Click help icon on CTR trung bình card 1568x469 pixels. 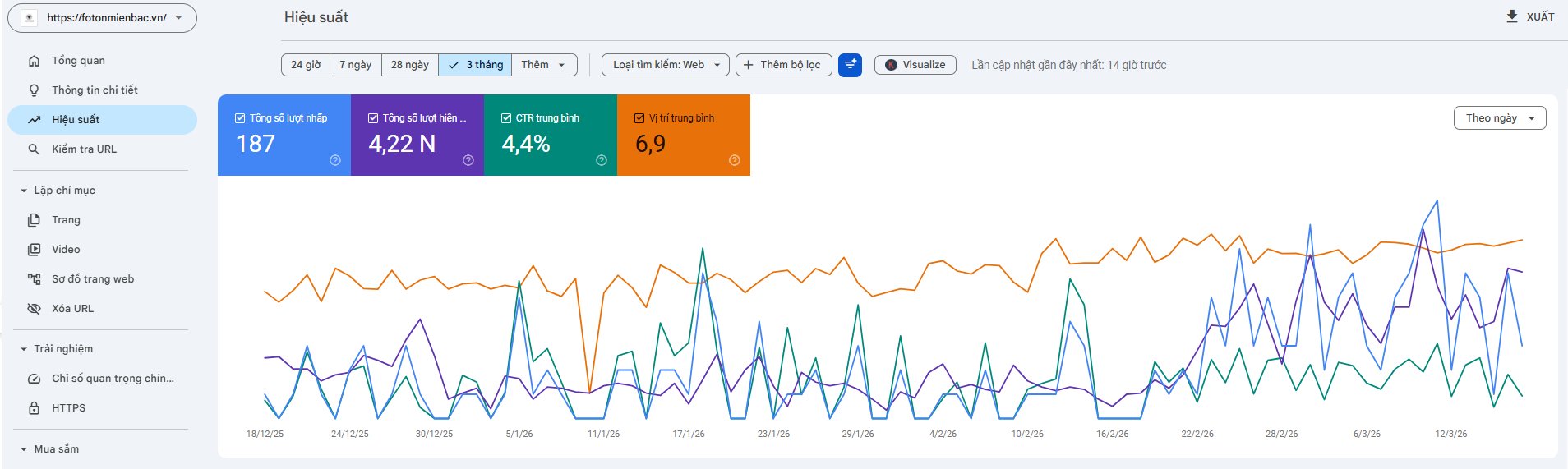[602, 160]
